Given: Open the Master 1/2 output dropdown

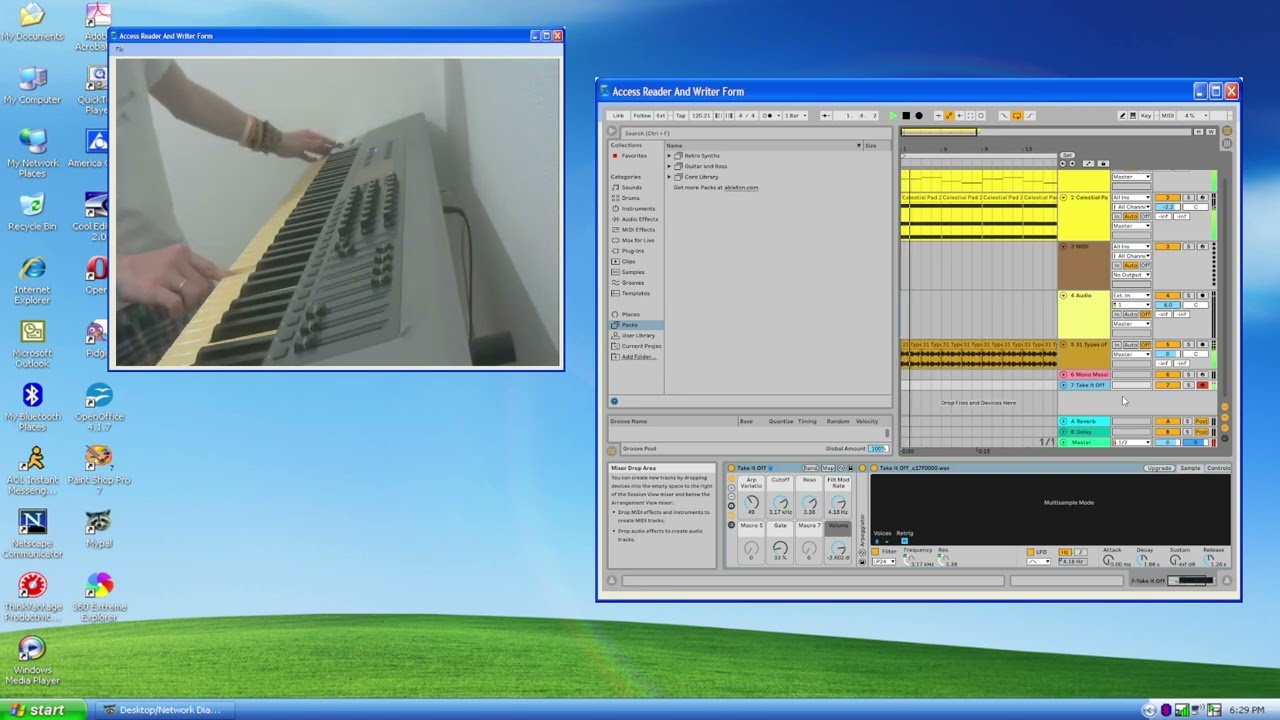Looking at the screenshot, I should 1131,442.
